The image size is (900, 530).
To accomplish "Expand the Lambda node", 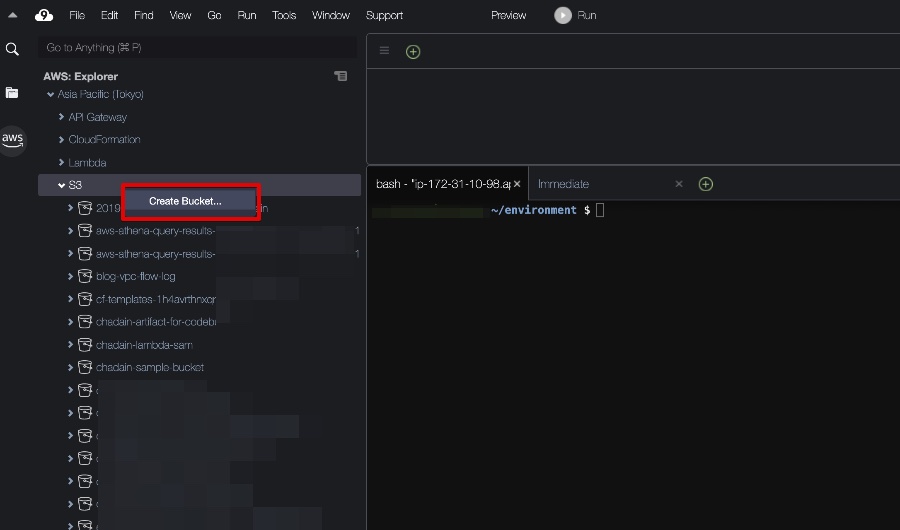I will pyautogui.click(x=61, y=163).
